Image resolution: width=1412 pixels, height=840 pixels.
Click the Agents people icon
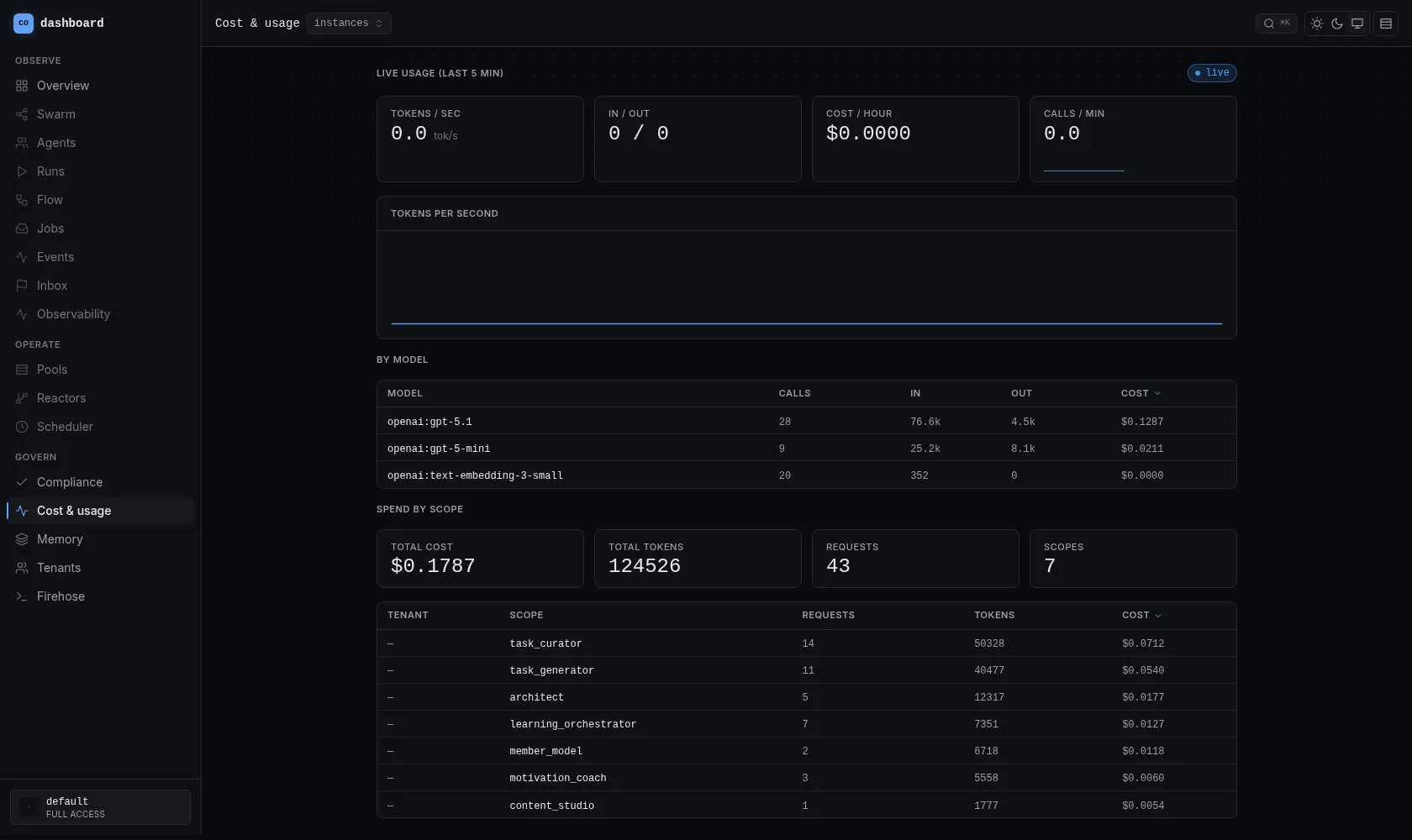(x=22, y=143)
